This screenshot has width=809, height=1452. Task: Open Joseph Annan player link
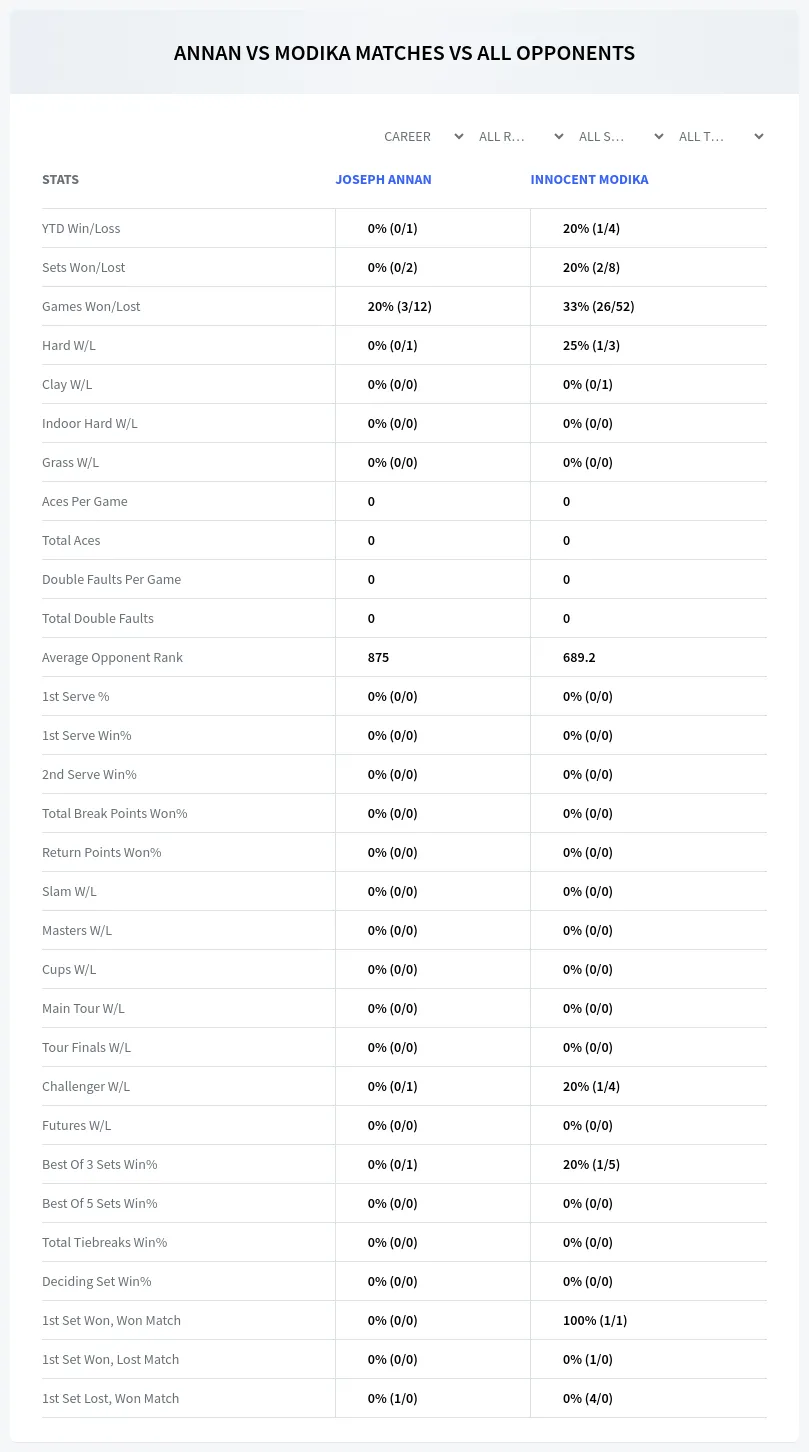coord(383,180)
